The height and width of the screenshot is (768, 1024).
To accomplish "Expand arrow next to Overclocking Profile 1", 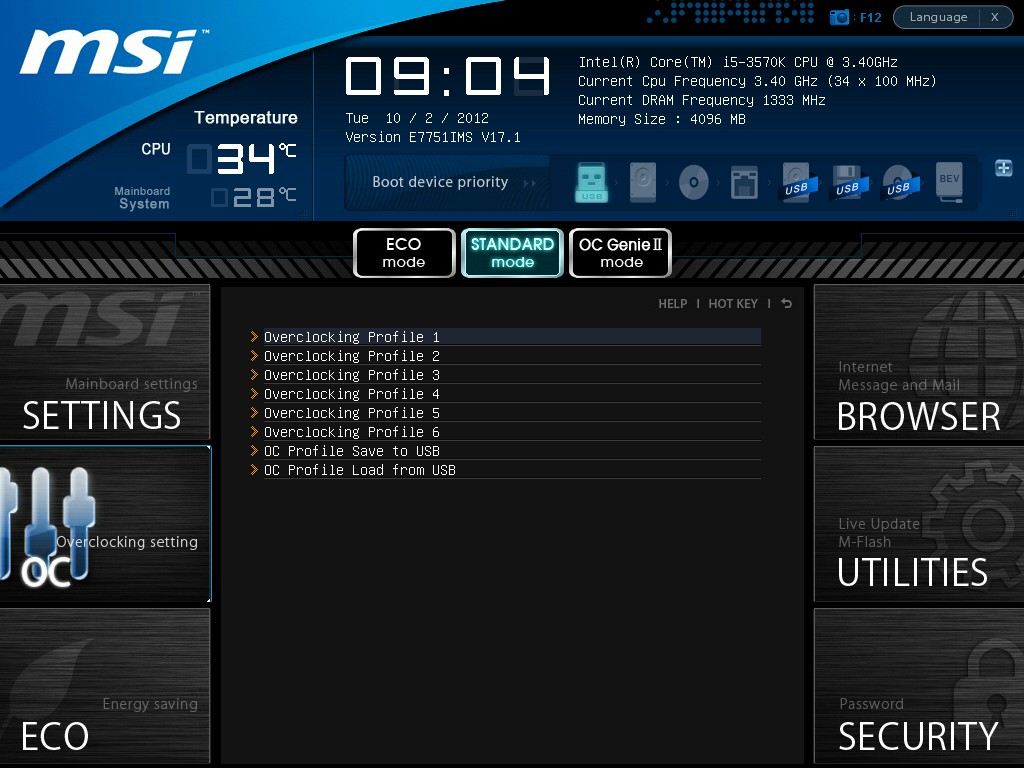I will coord(255,336).
